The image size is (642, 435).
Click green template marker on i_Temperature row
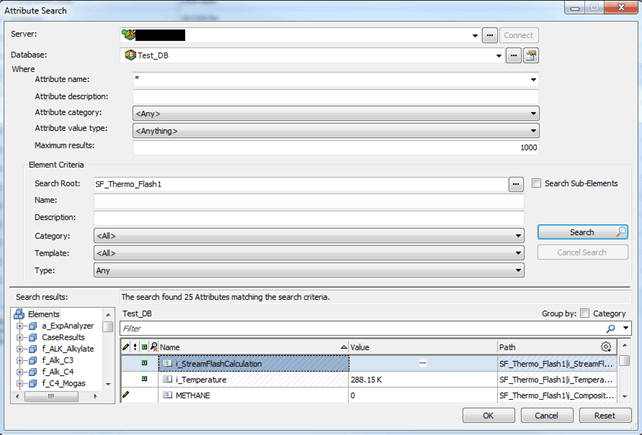pyautogui.click(x=144, y=379)
